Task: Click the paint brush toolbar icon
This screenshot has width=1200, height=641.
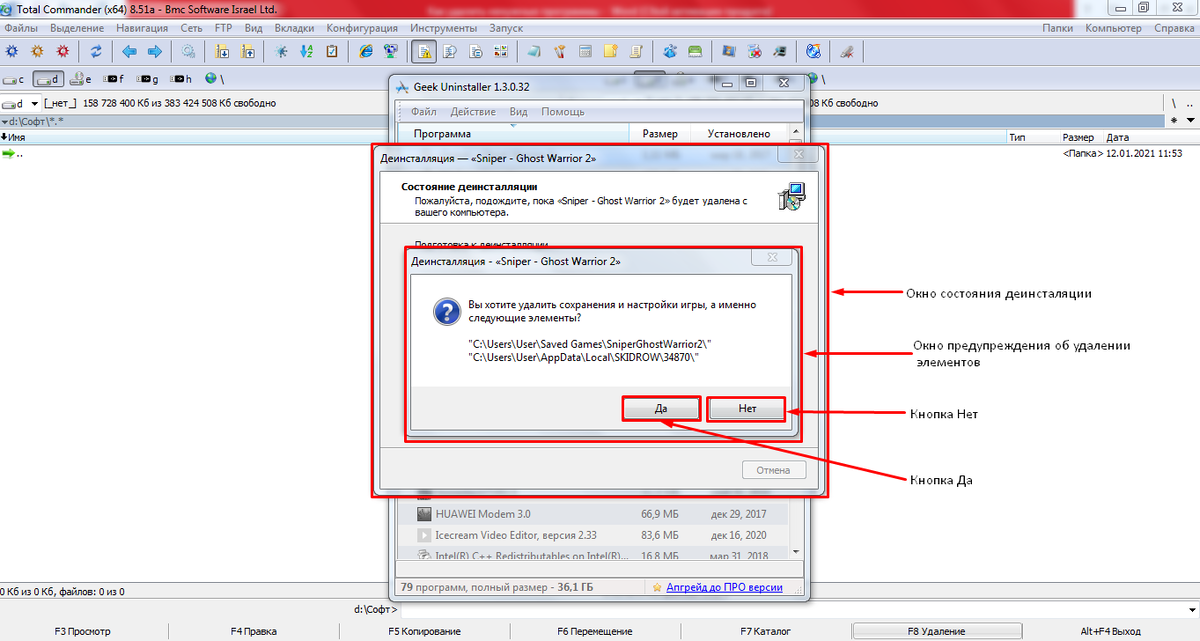Action: click(560, 51)
